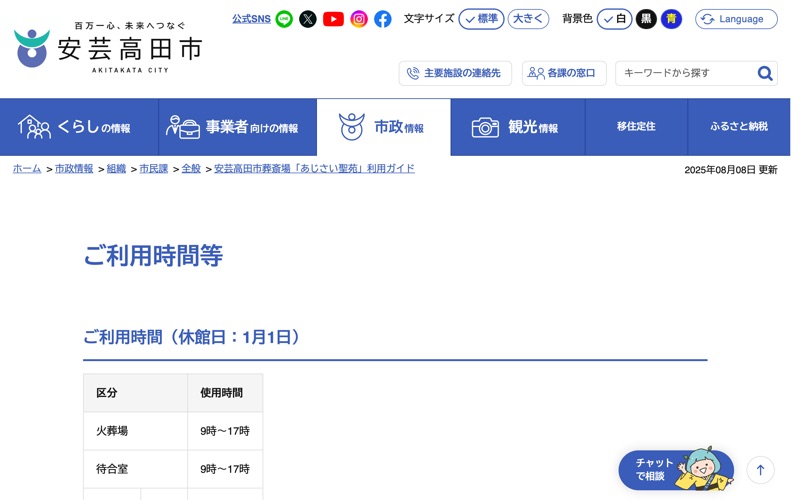Open the チャットで相談 chat mascot button

click(676, 469)
